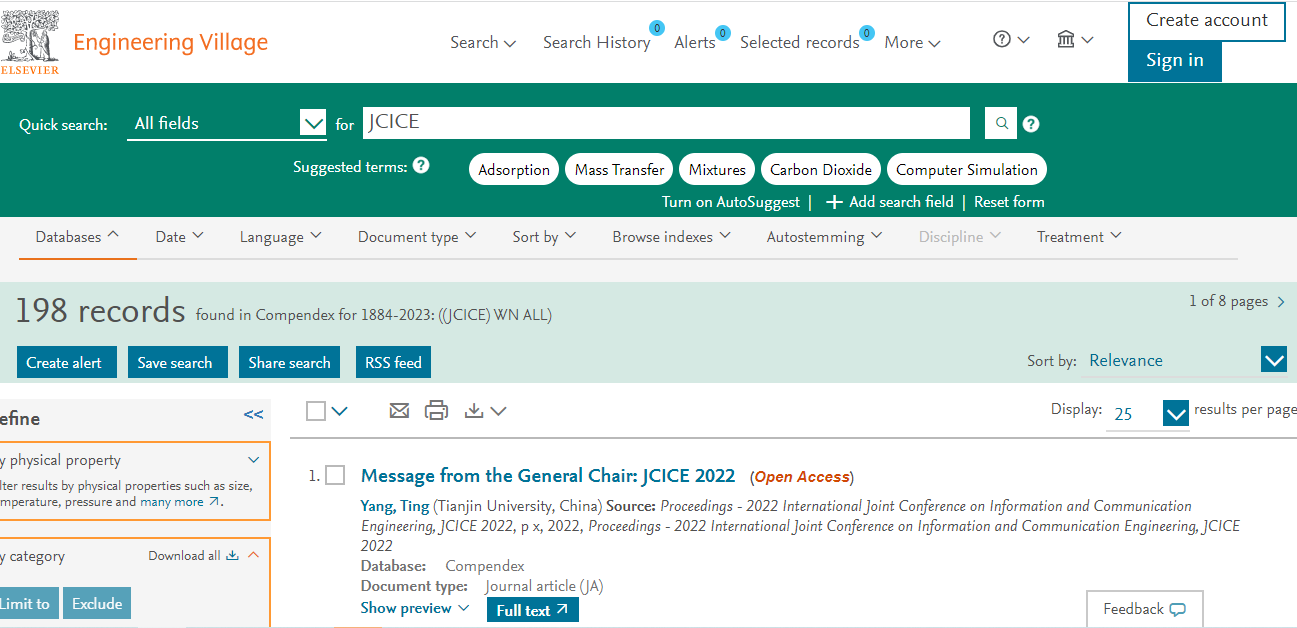Open quick search help icon
The height and width of the screenshot is (628, 1297).
[1031, 124]
